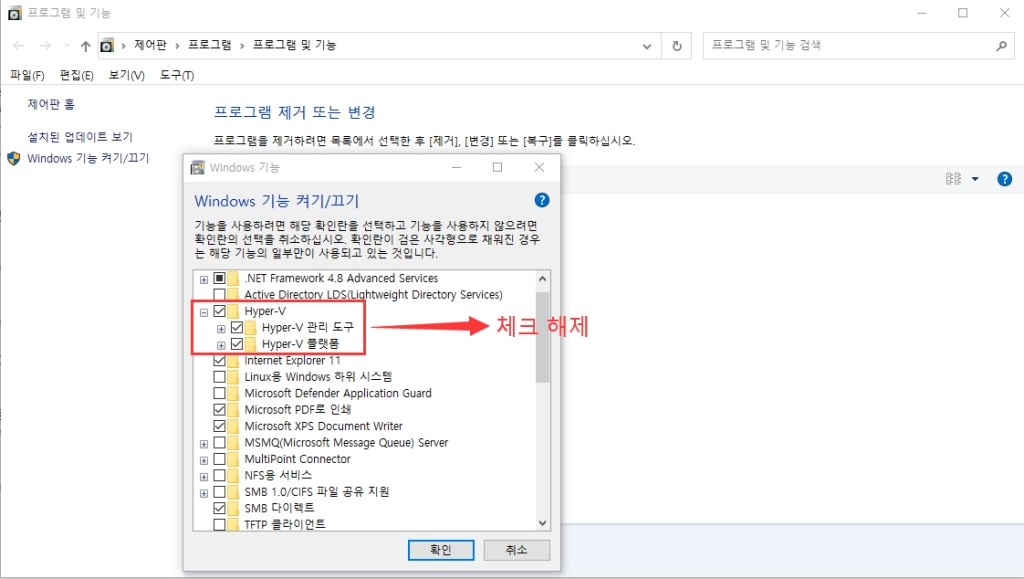
Task: Click the back arrow navigation button
Action: pos(18,46)
